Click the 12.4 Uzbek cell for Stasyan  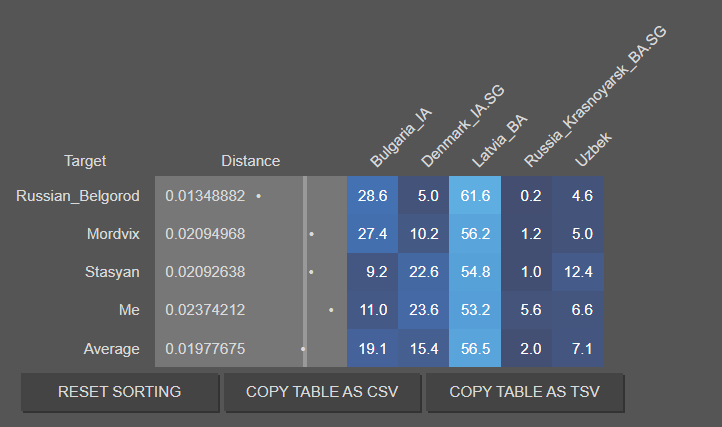pos(578,272)
